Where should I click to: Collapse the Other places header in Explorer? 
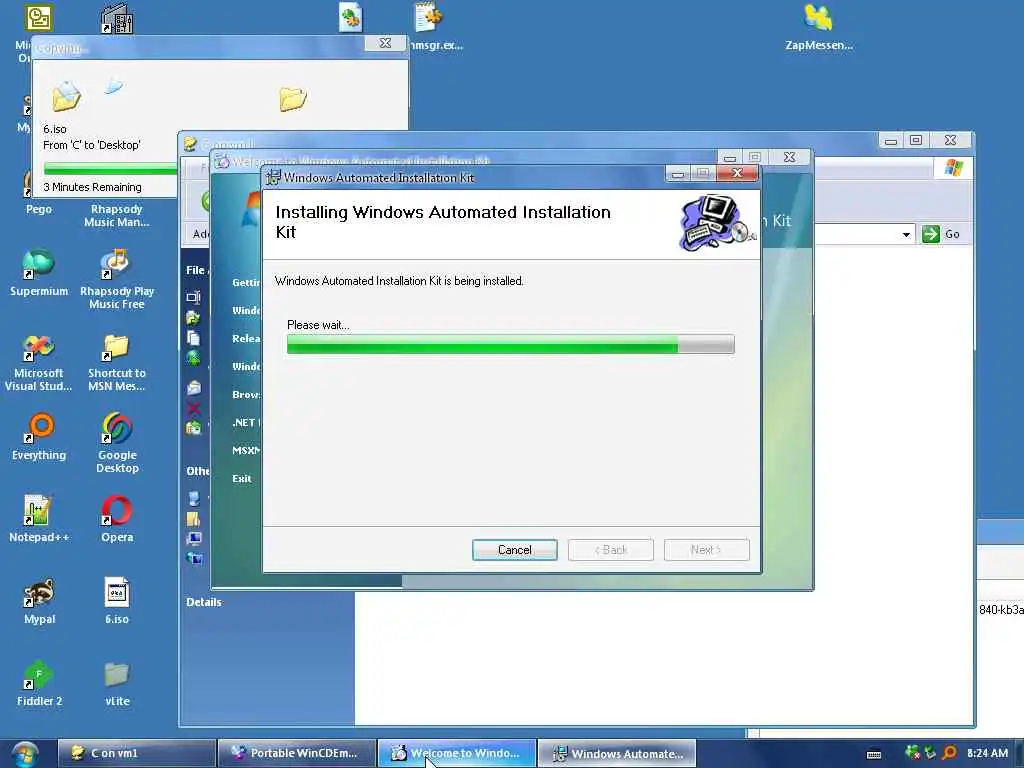[197, 471]
